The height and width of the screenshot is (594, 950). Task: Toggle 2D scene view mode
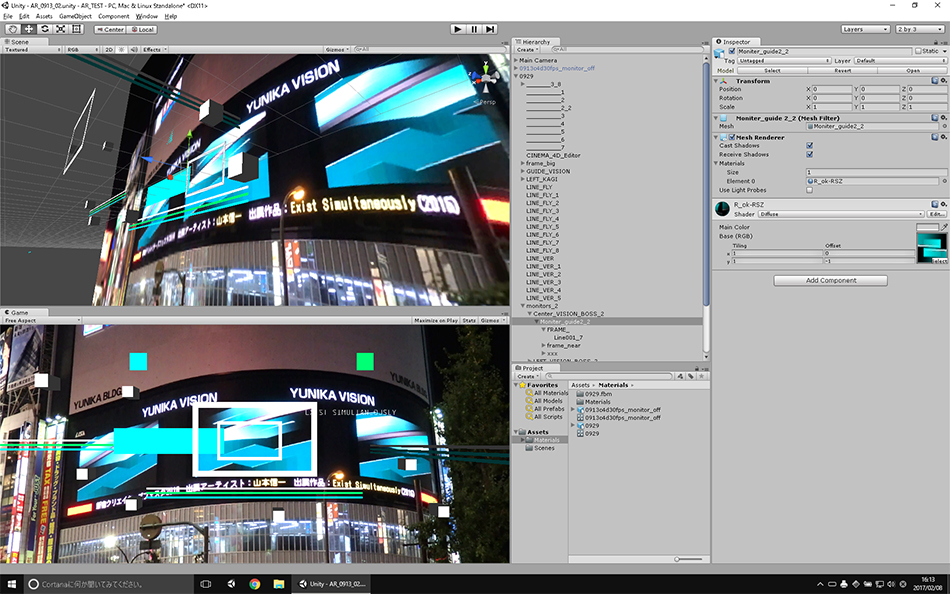109,50
